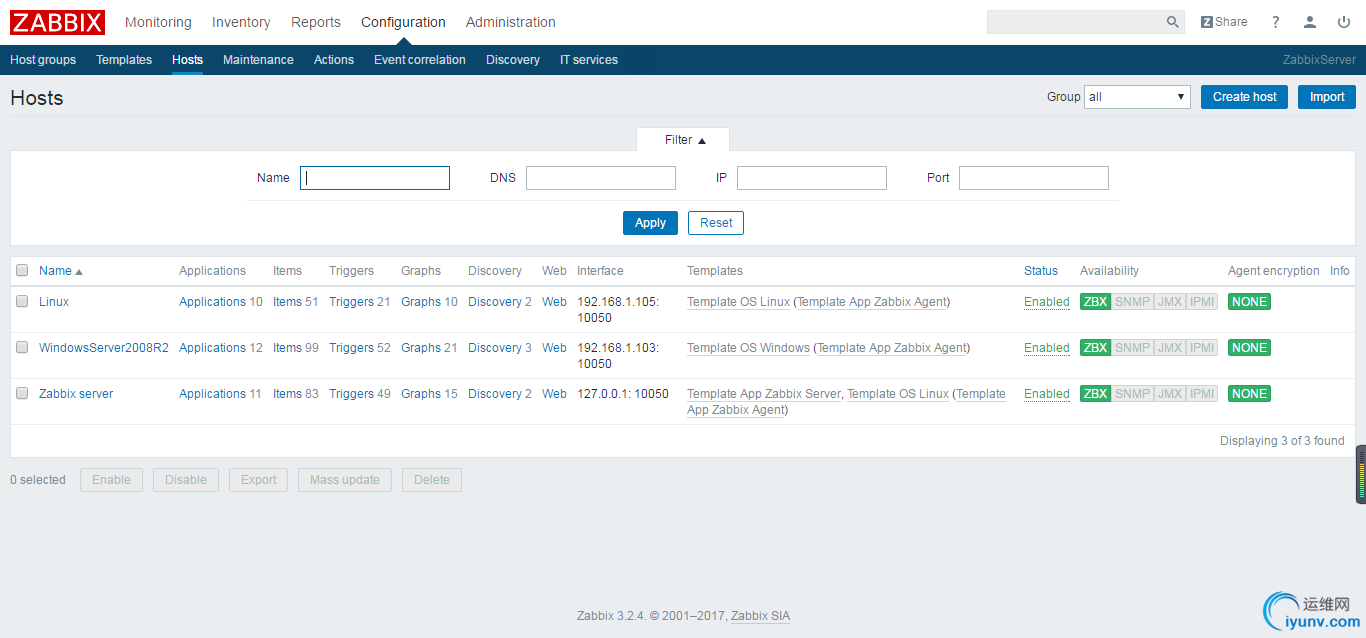The image size is (1366, 638).
Task: Click the Import button
Action: pyautogui.click(x=1327, y=97)
